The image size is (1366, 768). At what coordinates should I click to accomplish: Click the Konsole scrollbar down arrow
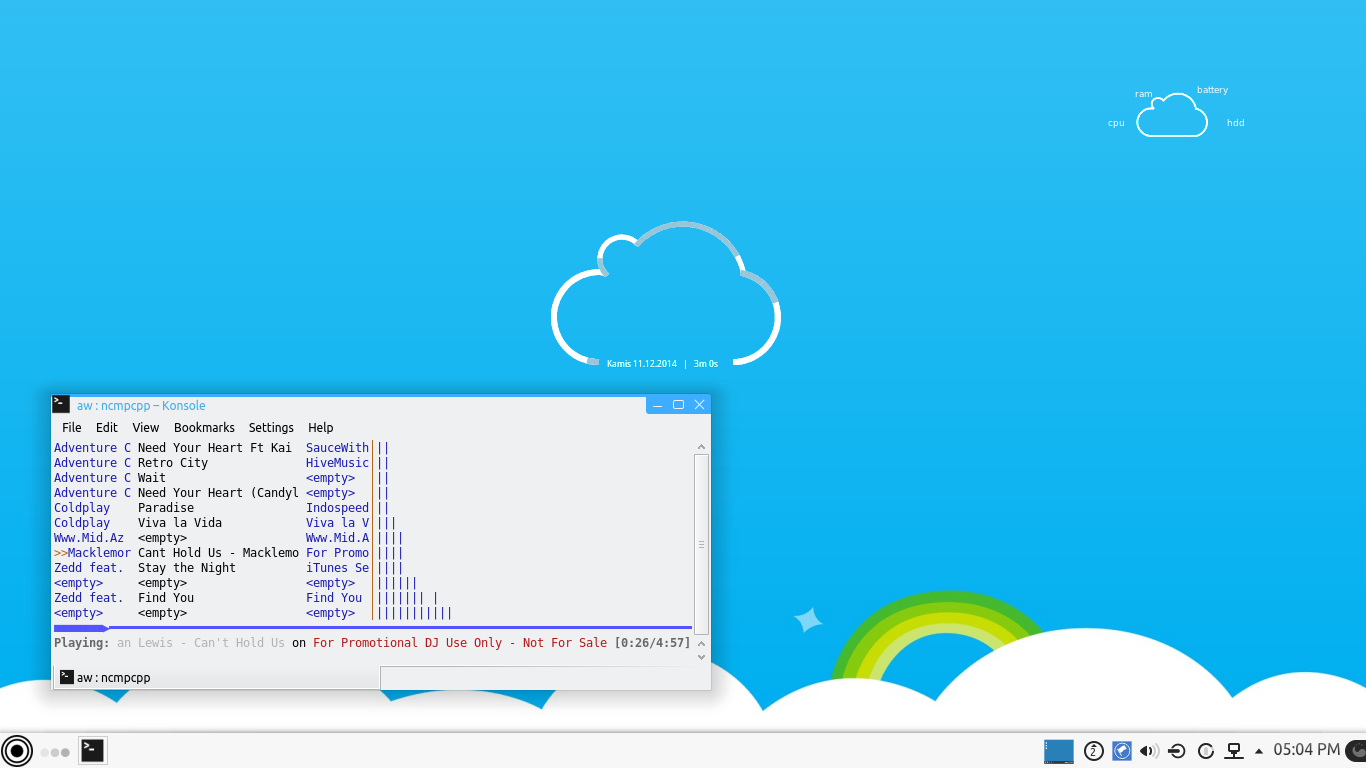point(701,657)
